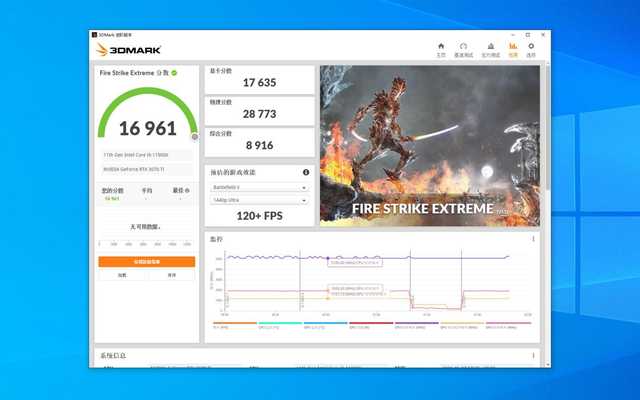Toggle the pale yellow legend item in chart
The height and width of the screenshot is (400, 640).
point(462,325)
